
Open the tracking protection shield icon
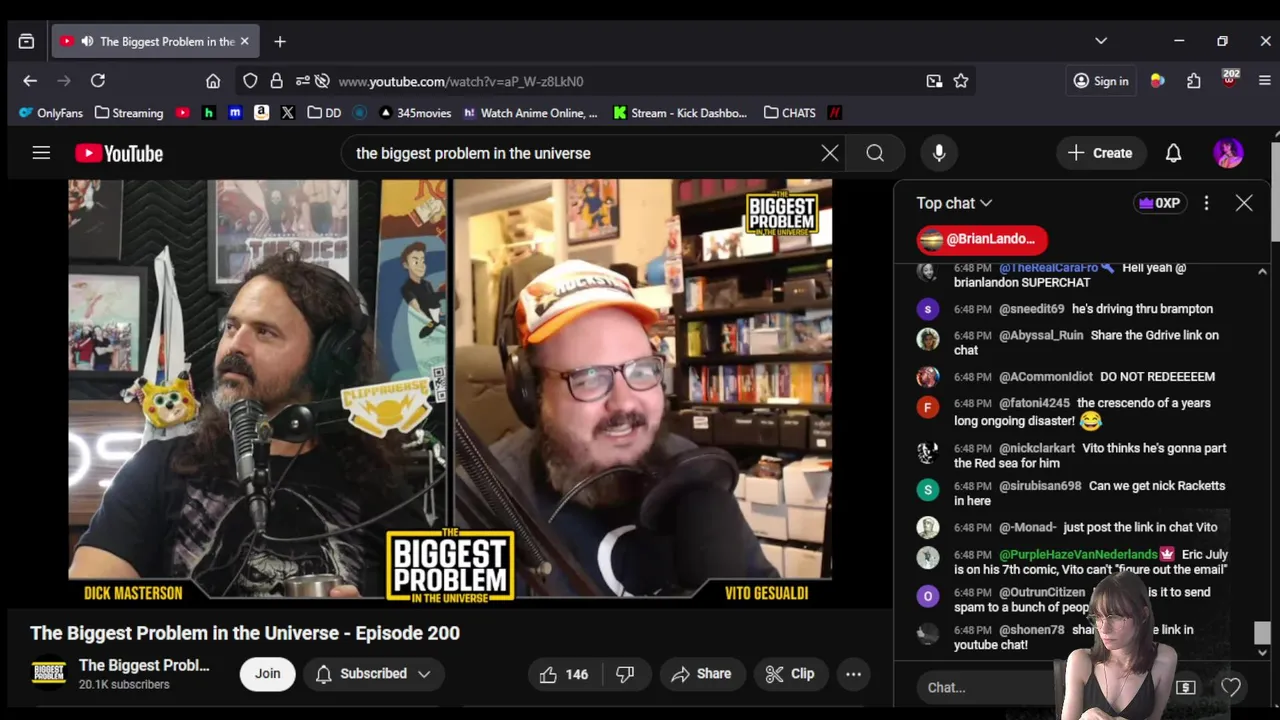point(250,81)
